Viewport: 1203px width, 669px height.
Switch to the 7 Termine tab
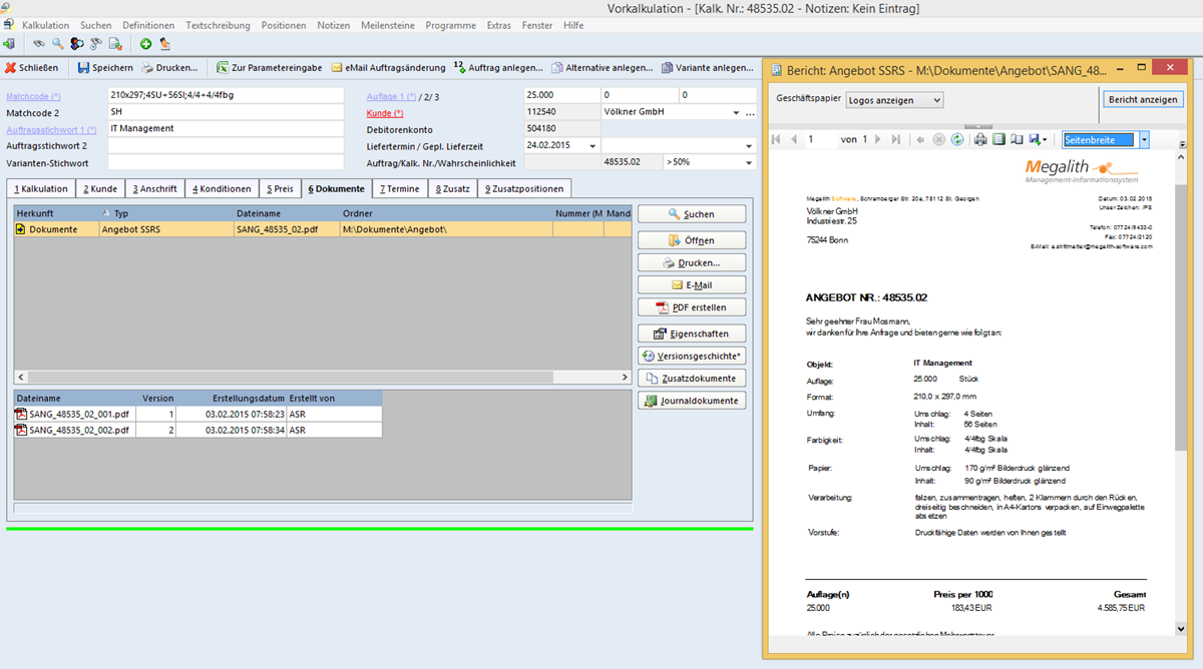click(399, 189)
